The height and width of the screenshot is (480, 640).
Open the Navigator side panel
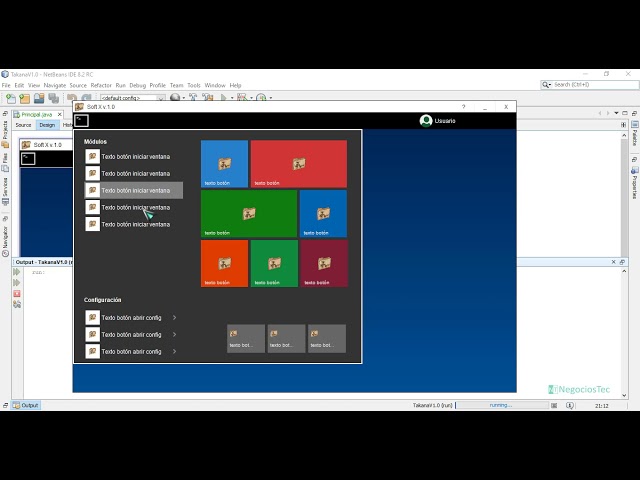(x=5, y=241)
